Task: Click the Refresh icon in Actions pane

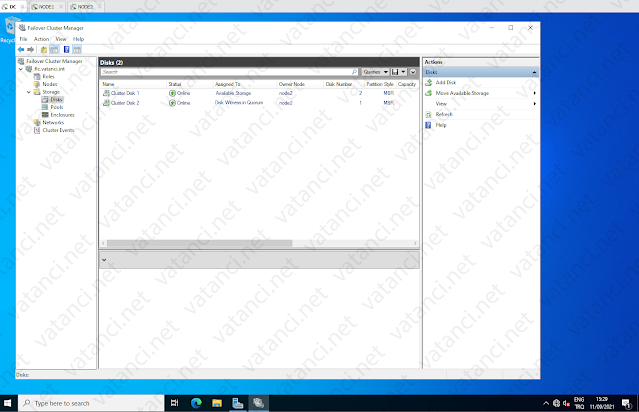Action: 429,115
